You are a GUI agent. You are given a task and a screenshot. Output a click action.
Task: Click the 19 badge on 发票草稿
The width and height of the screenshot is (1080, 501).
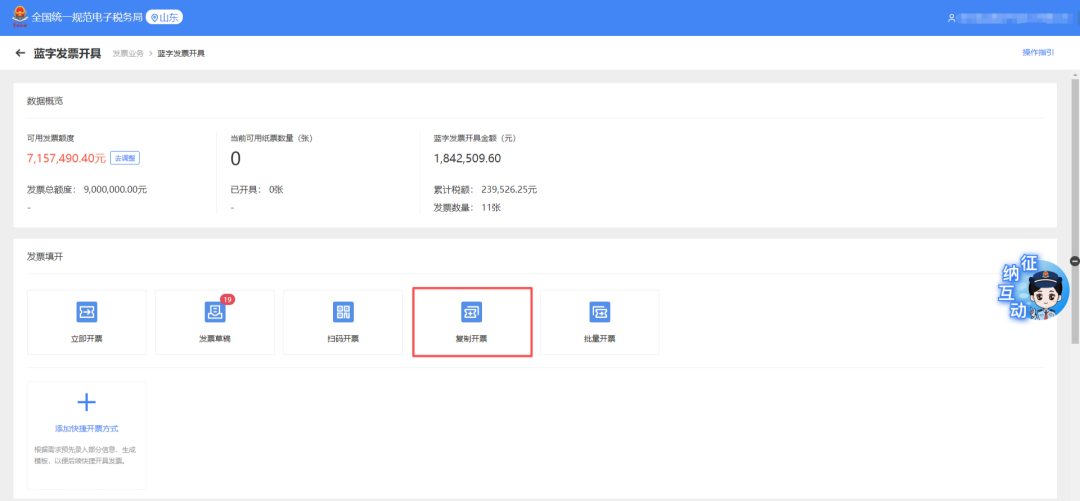pos(227,299)
